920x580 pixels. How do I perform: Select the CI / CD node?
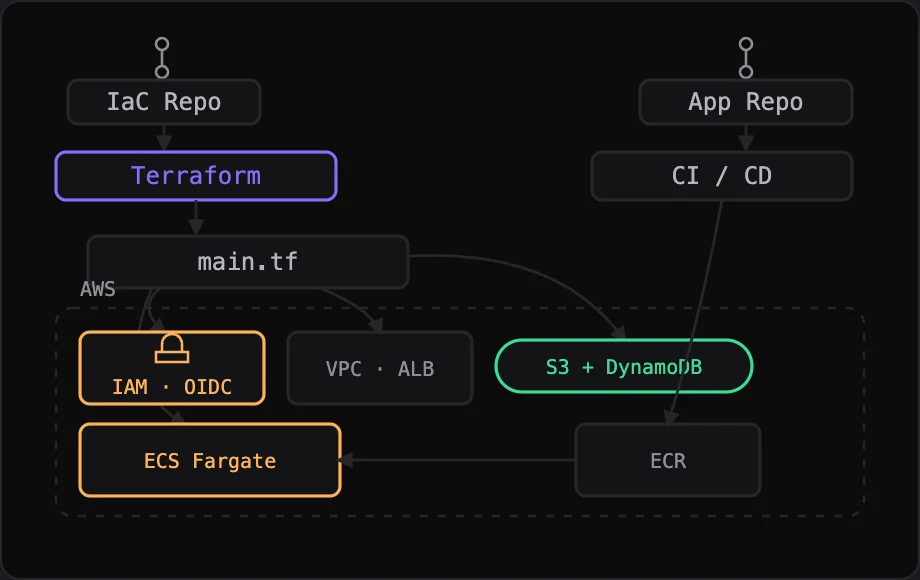pyautogui.click(x=722, y=176)
